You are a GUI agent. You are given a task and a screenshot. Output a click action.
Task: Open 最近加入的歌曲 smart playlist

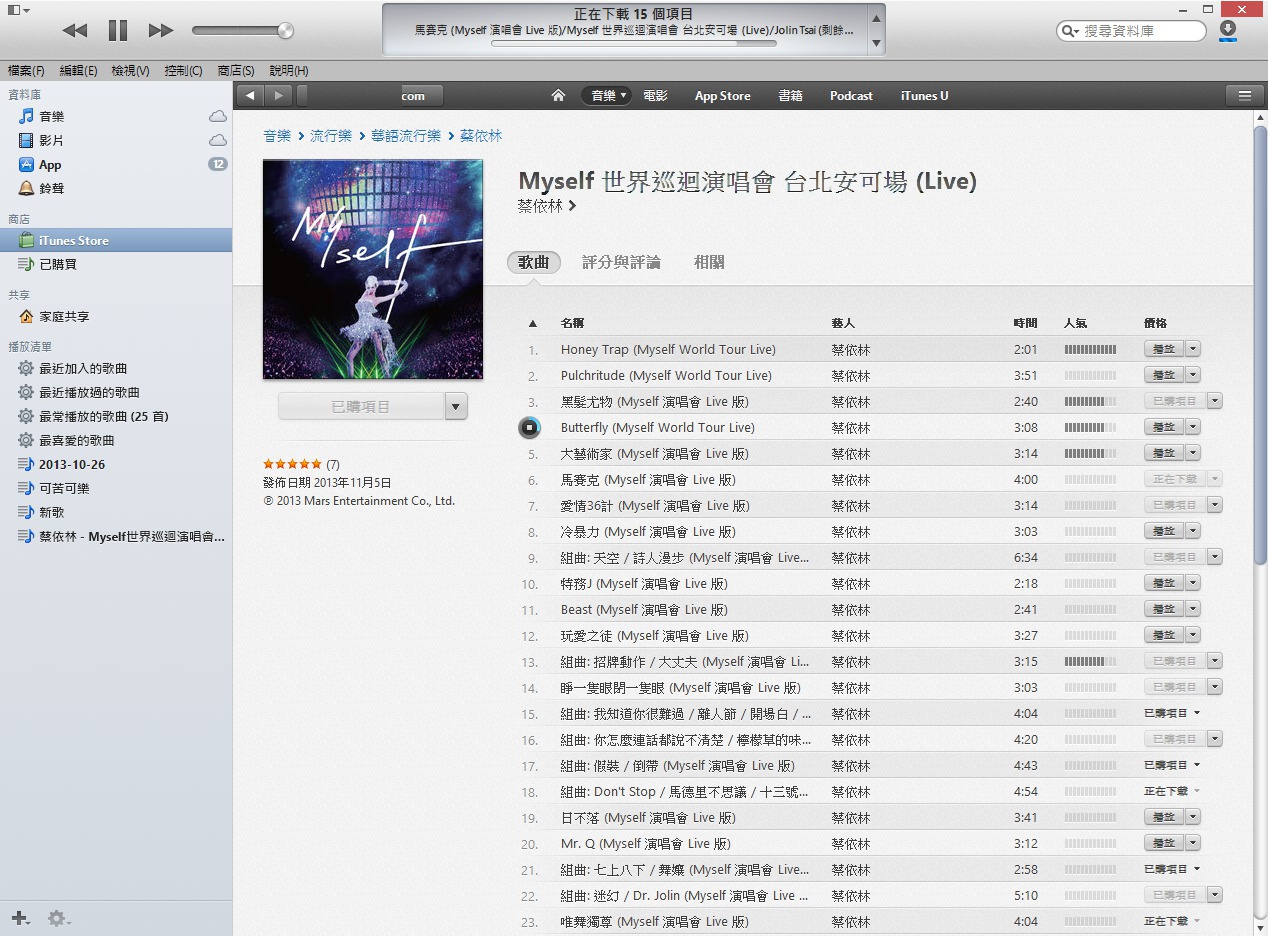click(83, 369)
